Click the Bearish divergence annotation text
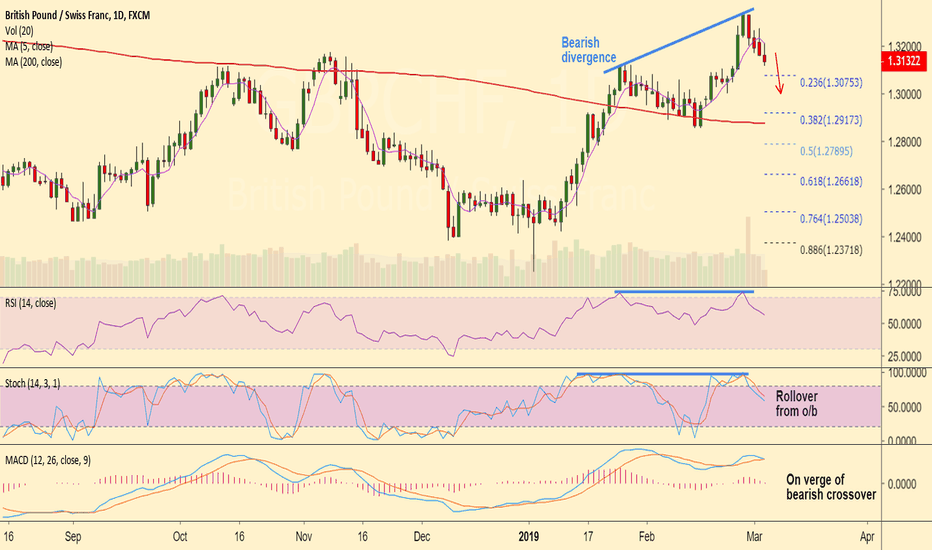 [588, 50]
